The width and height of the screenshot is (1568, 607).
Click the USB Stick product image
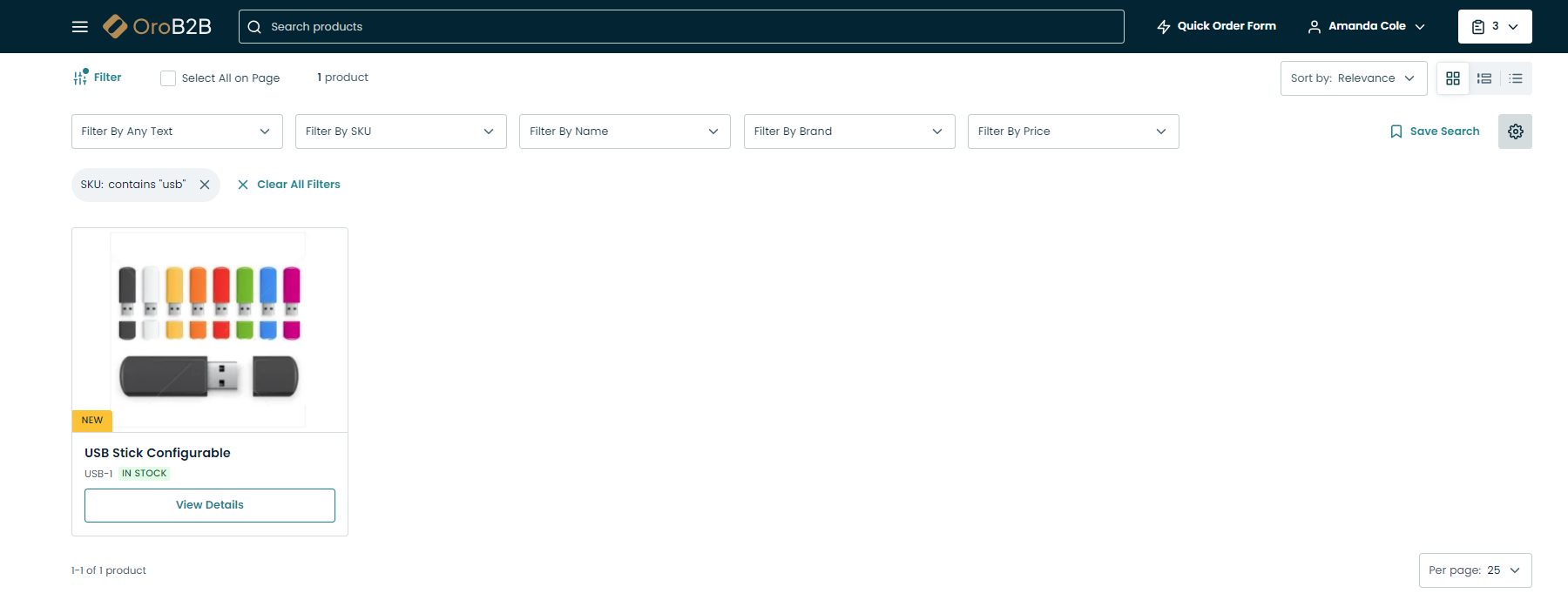coord(210,329)
